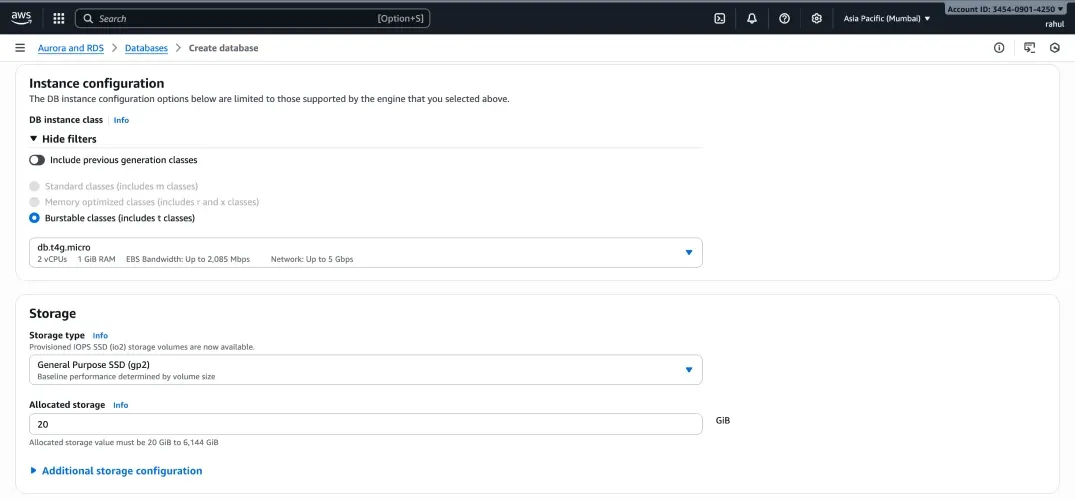Open the account ID menu
Screen dimensions: 1075x500
coord(1005,9)
